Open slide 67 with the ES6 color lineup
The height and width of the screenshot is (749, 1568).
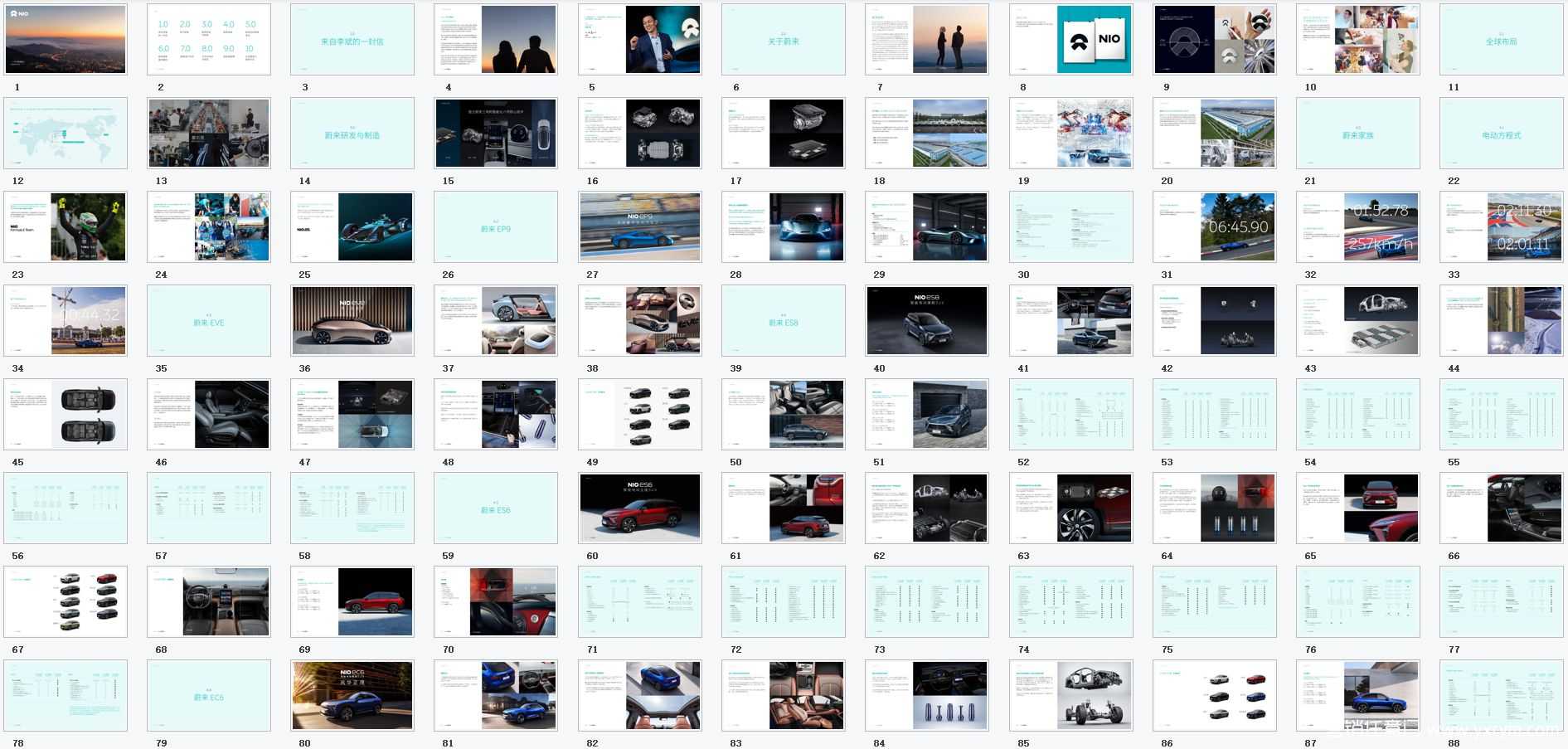coord(66,601)
